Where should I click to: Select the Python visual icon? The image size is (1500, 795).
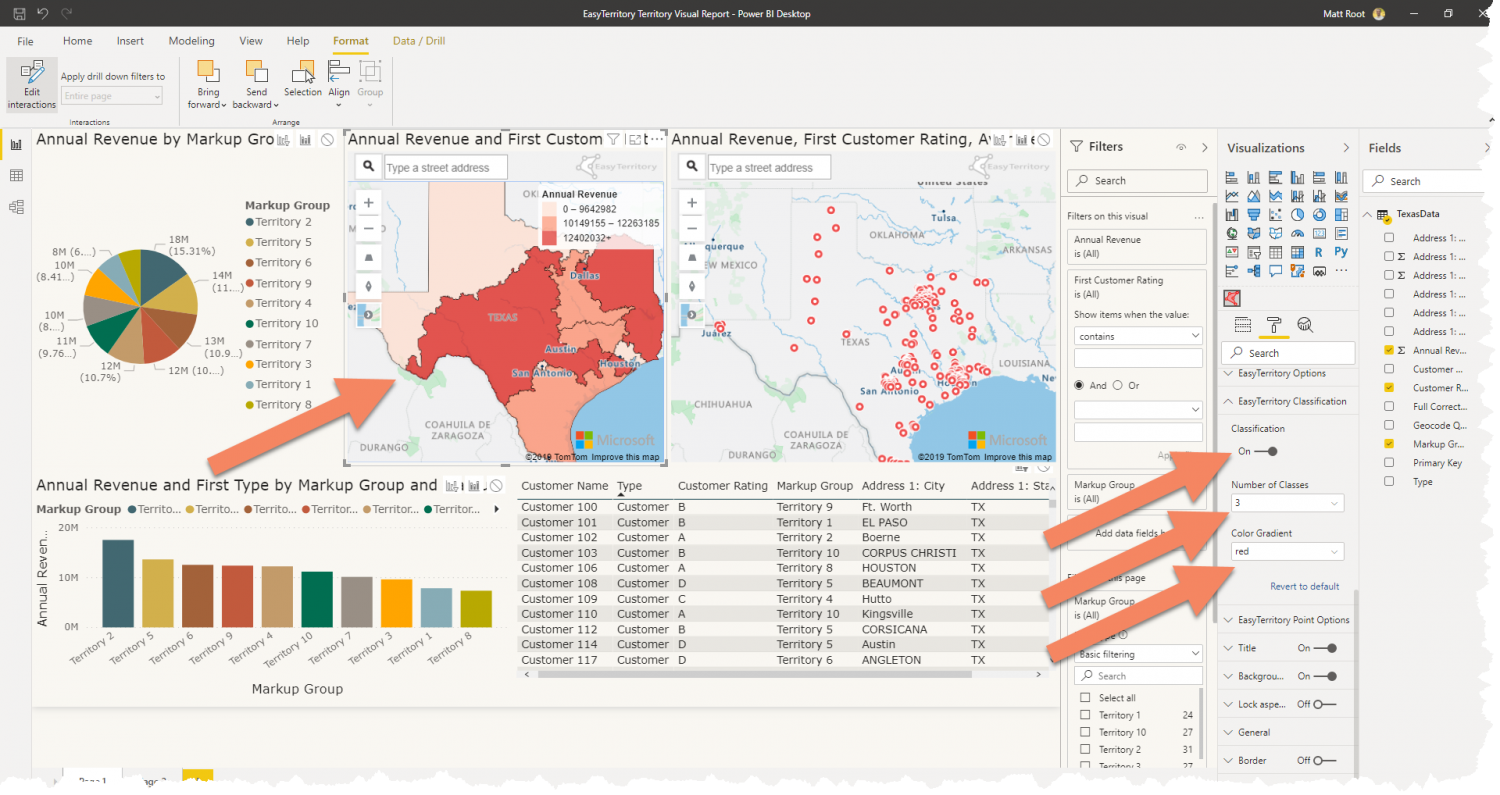pos(1342,252)
